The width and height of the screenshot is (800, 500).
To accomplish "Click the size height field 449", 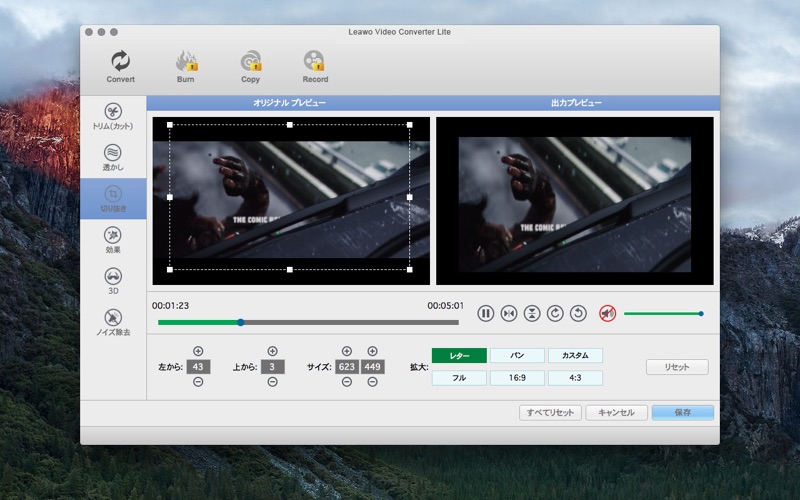I will point(372,367).
